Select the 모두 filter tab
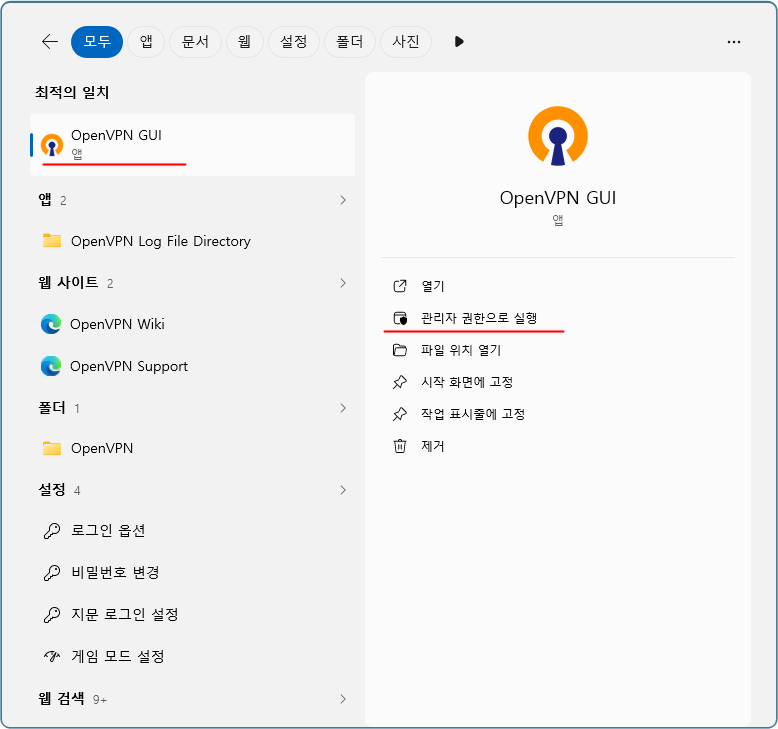Viewport: 778px width, 729px height. pyautogui.click(x=97, y=42)
